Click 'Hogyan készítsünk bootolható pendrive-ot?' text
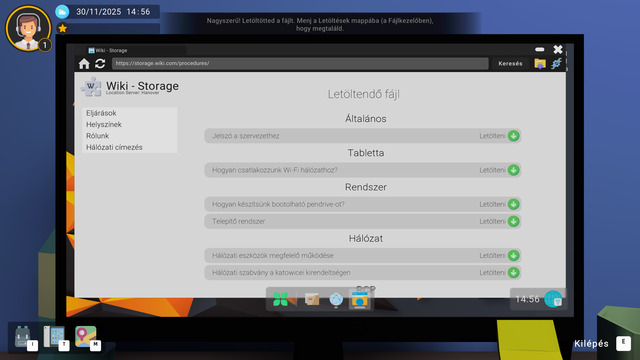Viewport: 640px width, 360px height. (x=278, y=204)
